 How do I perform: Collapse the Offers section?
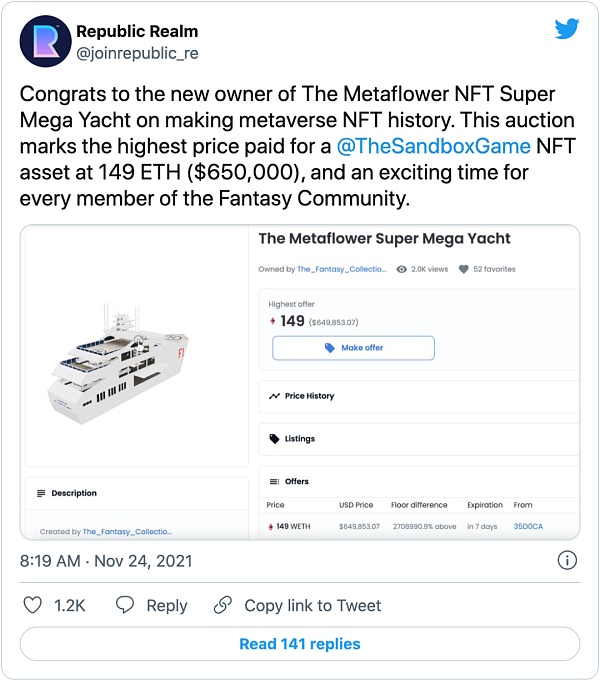[x=418, y=481]
